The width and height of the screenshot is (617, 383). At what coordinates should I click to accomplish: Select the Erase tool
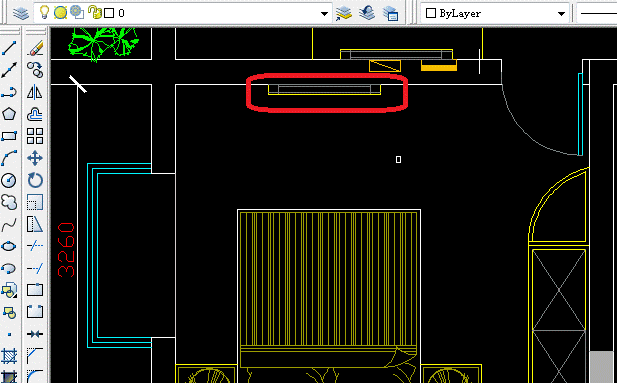click(x=35, y=48)
